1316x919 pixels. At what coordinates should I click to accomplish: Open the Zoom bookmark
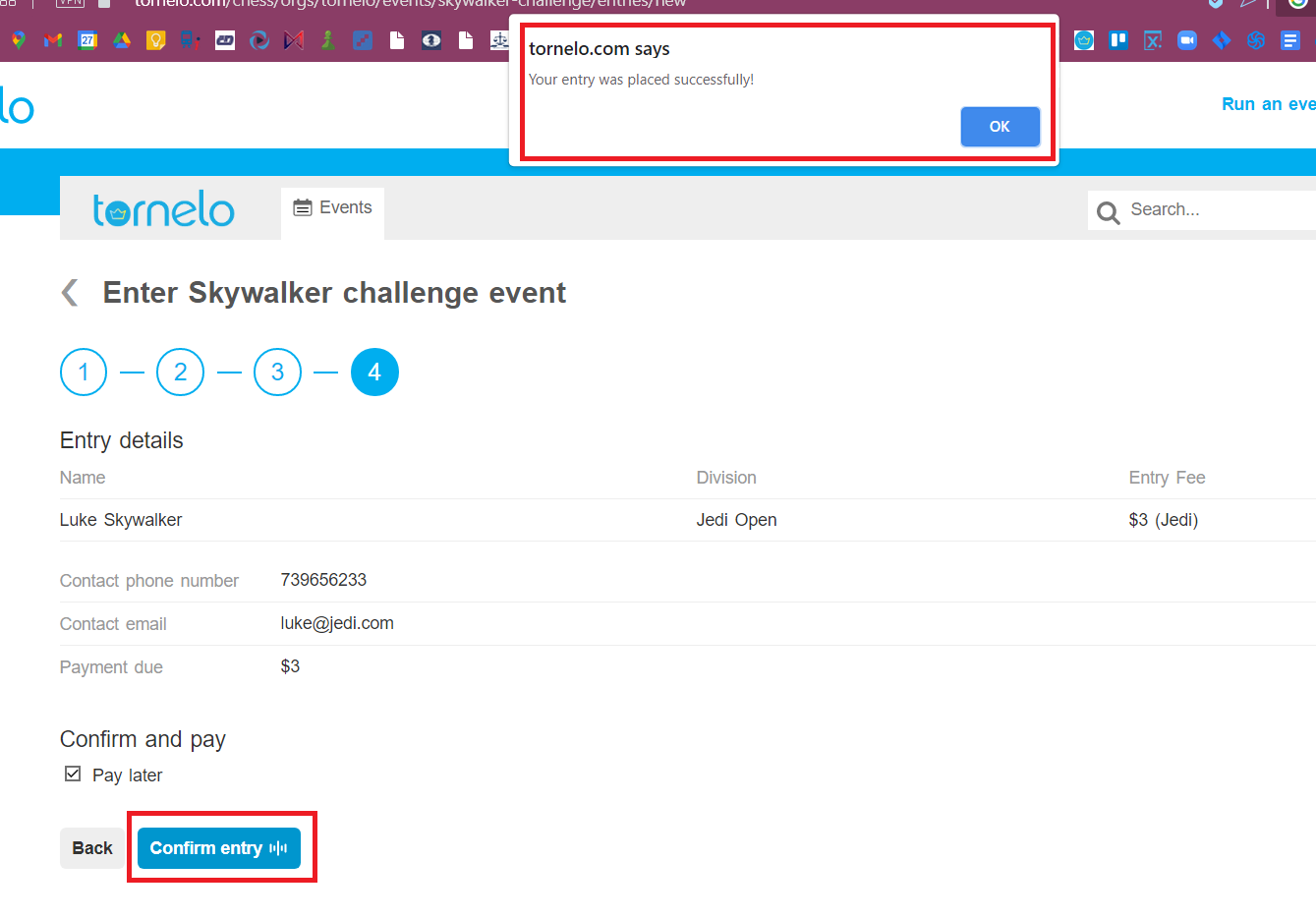(x=1187, y=40)
